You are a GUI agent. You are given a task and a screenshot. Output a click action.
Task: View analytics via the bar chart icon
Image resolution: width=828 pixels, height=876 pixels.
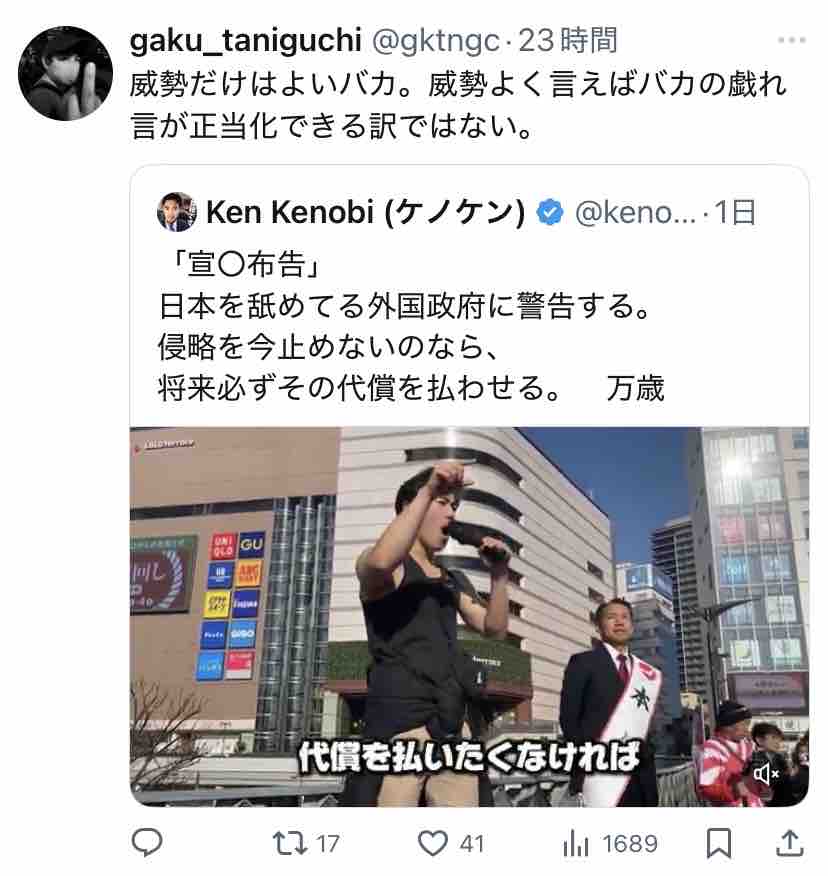point(576,843)
